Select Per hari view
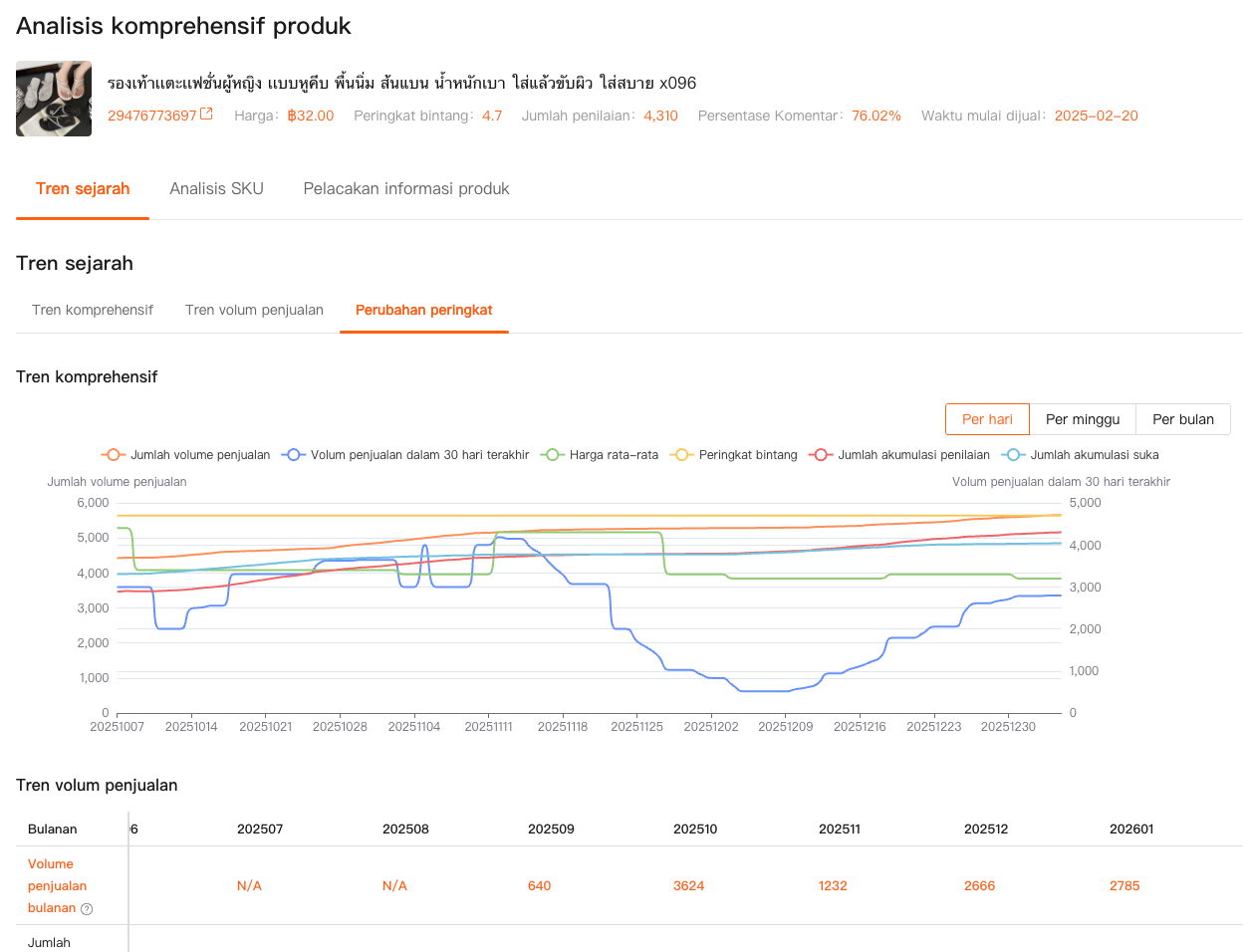1250x952 pixels. click(987, 419)
